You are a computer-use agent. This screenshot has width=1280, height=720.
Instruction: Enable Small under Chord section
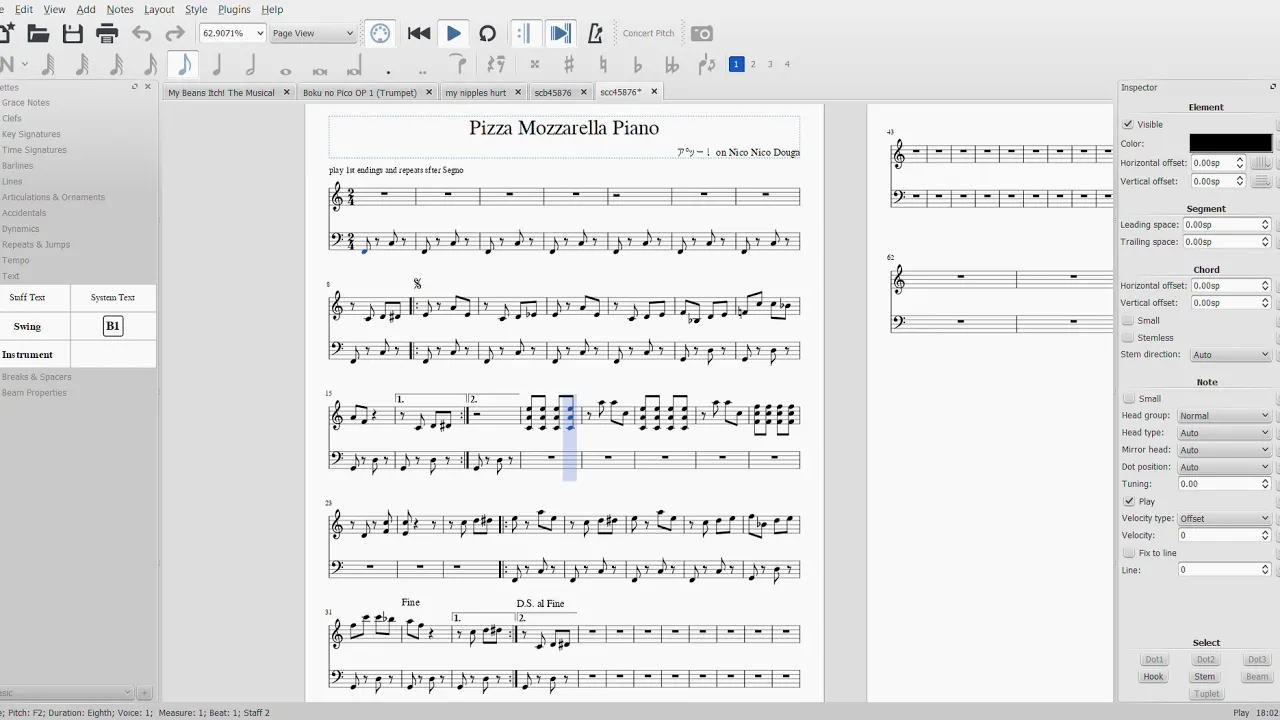(x=1128, y=321)
